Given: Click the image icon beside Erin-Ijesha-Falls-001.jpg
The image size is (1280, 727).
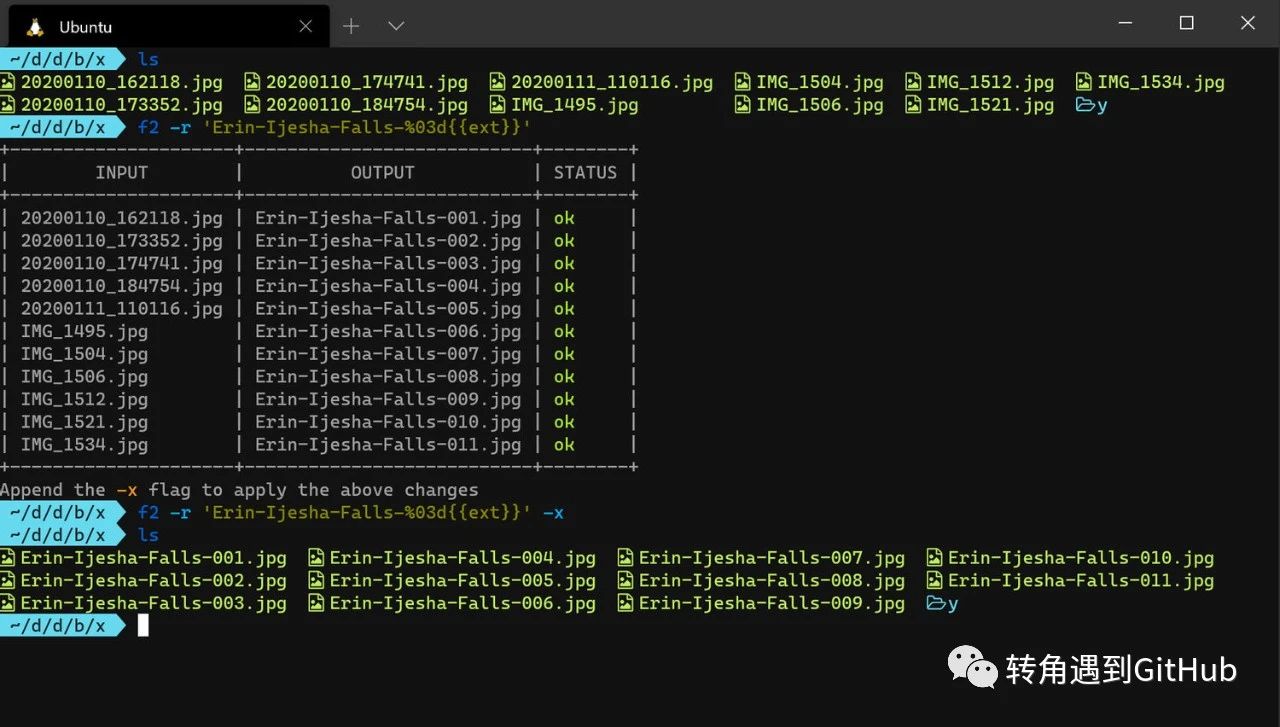Looking at the screenshot, I should (8, 558).
